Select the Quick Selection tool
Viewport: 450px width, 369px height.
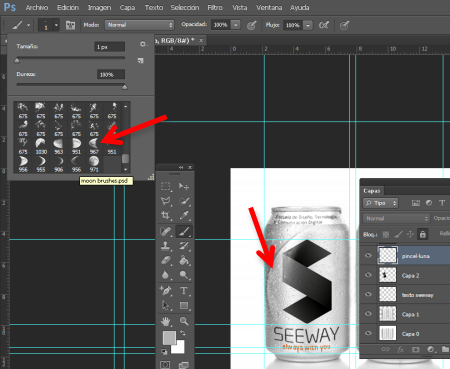coord(184,201)
